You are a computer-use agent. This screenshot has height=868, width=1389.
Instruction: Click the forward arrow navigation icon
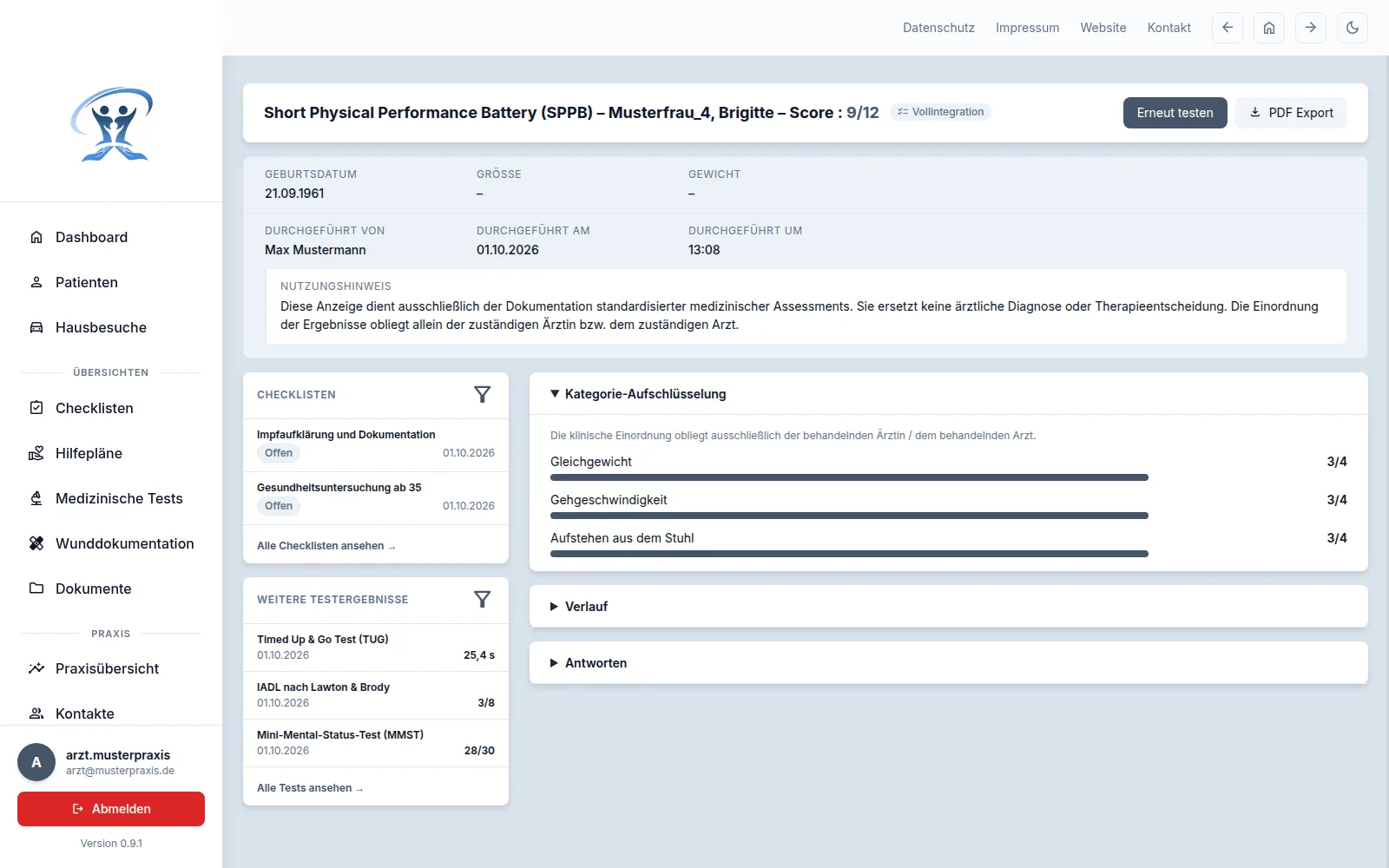[1311, 28]
